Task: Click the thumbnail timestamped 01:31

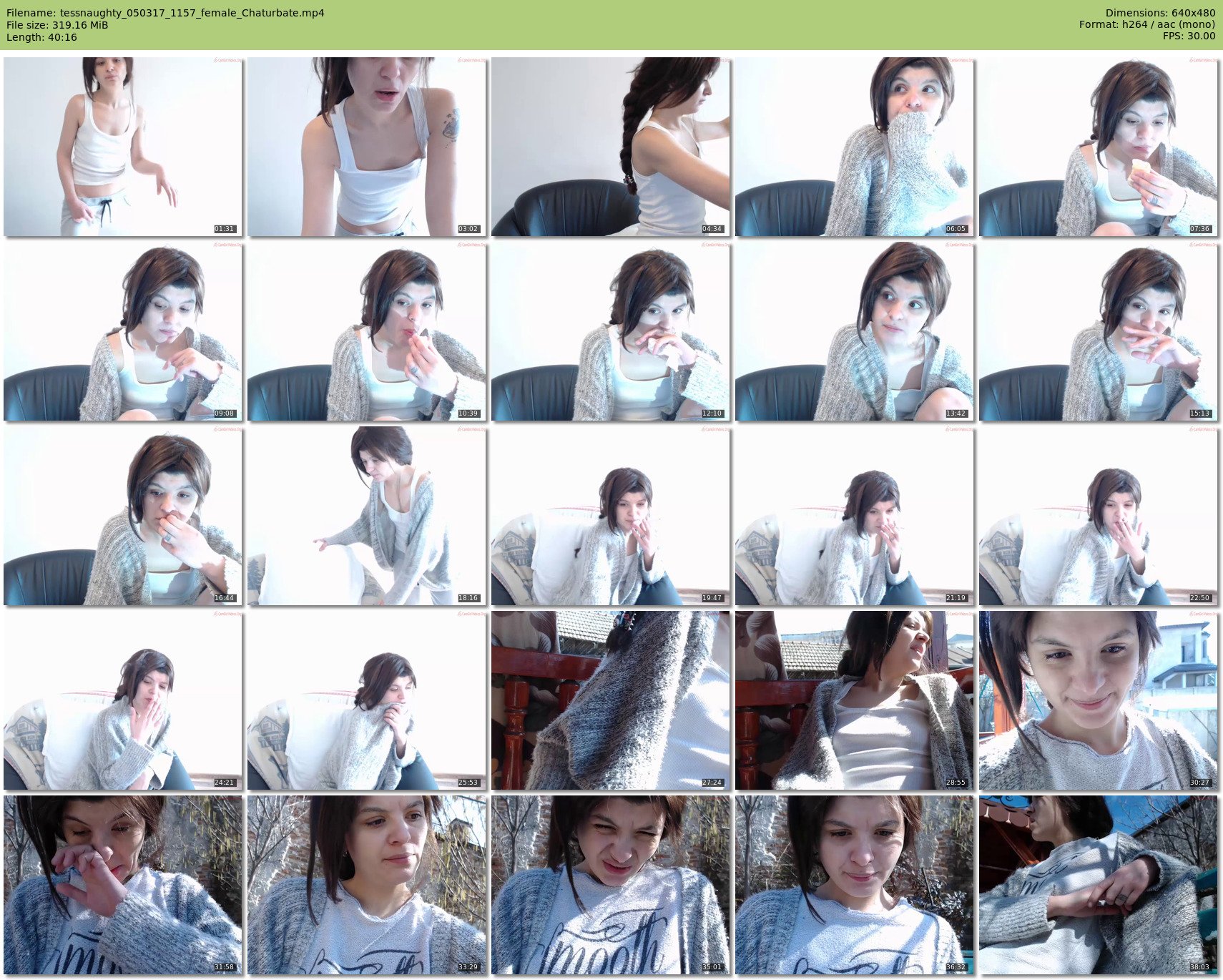Action: pyautogui.click(x=123, y=147)
